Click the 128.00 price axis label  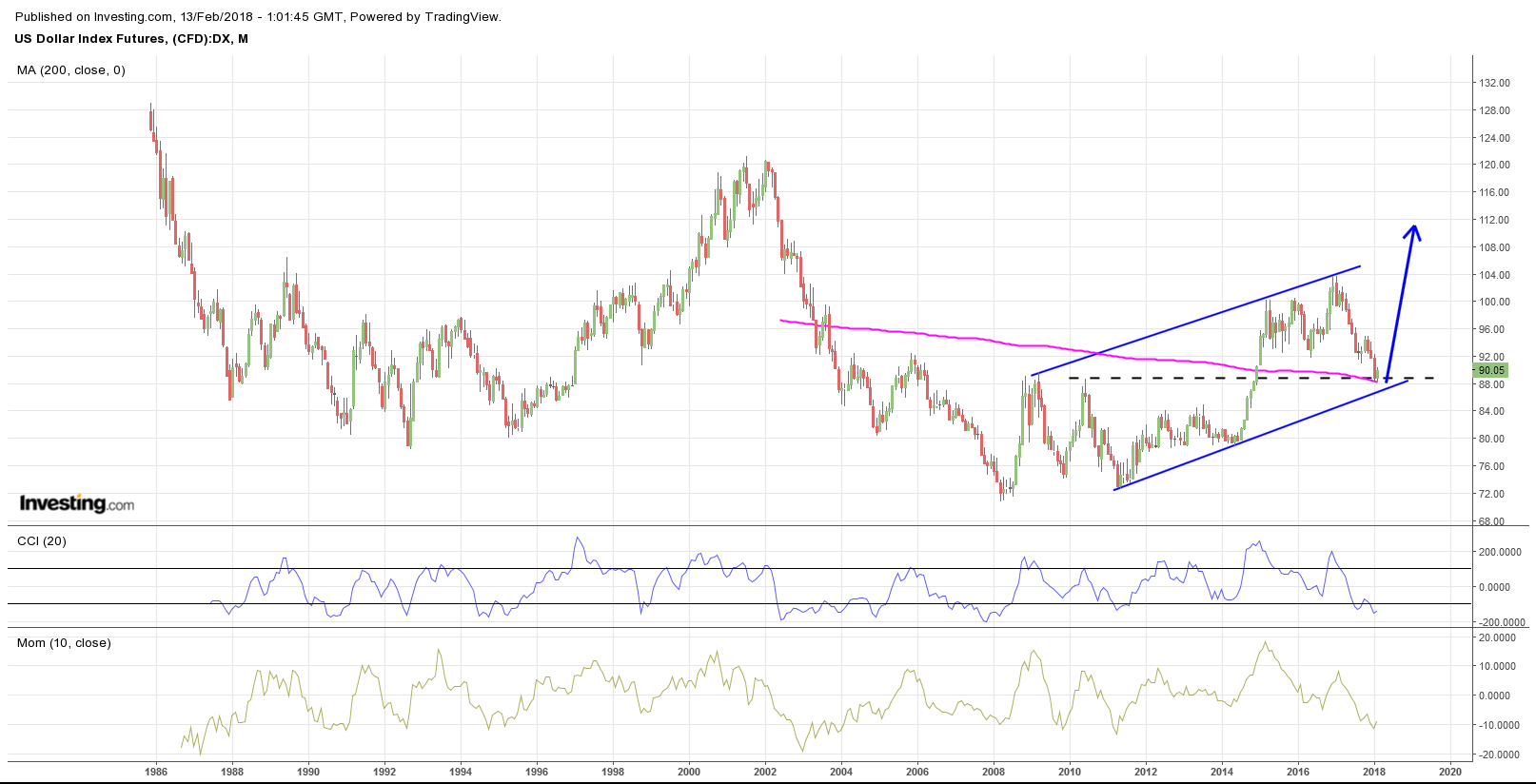[x=1494, y=111]
